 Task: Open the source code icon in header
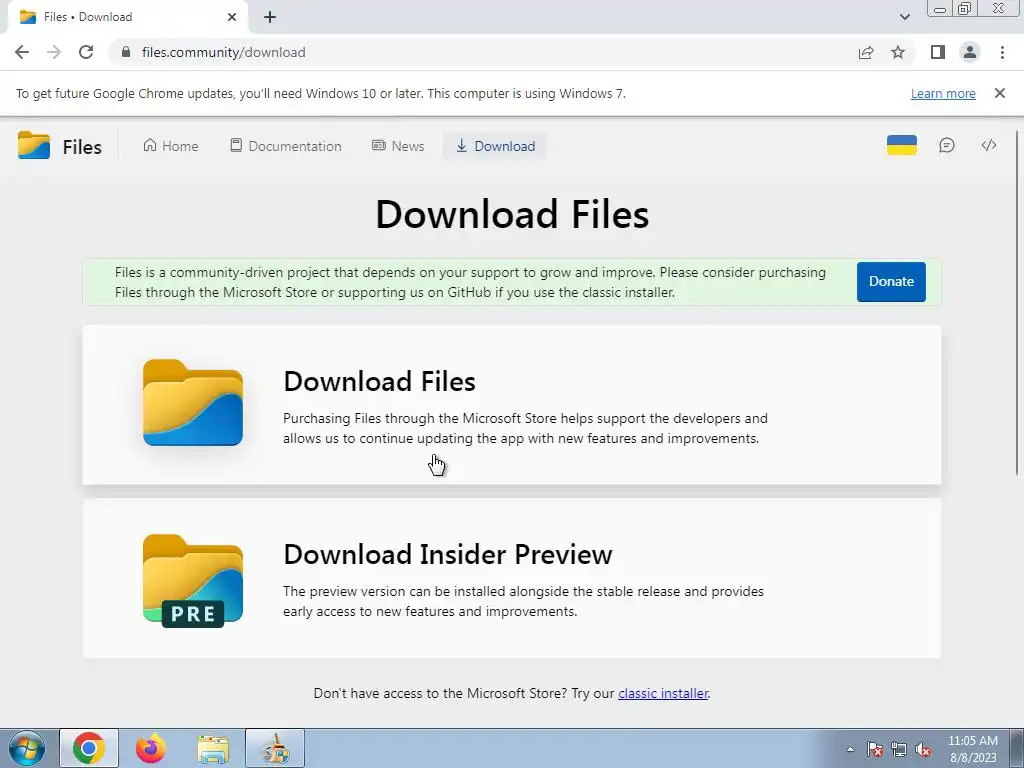(x=989, y=146)
